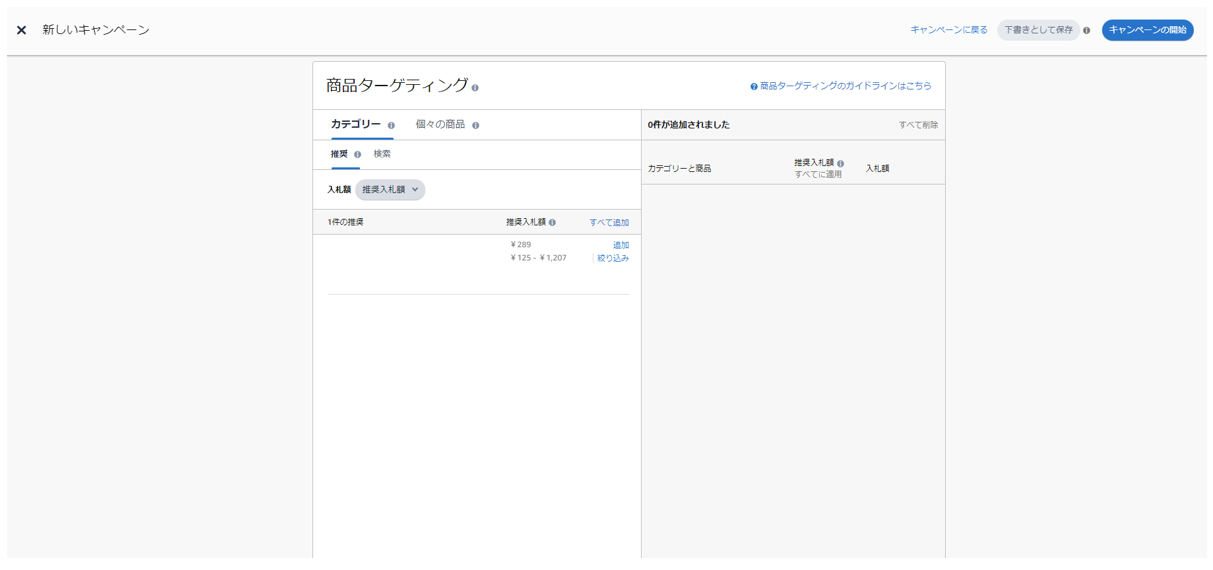Click 追加 link for the ¥289 suggestion
Screen dimensions: 1213x570
[x=621, y=245]
